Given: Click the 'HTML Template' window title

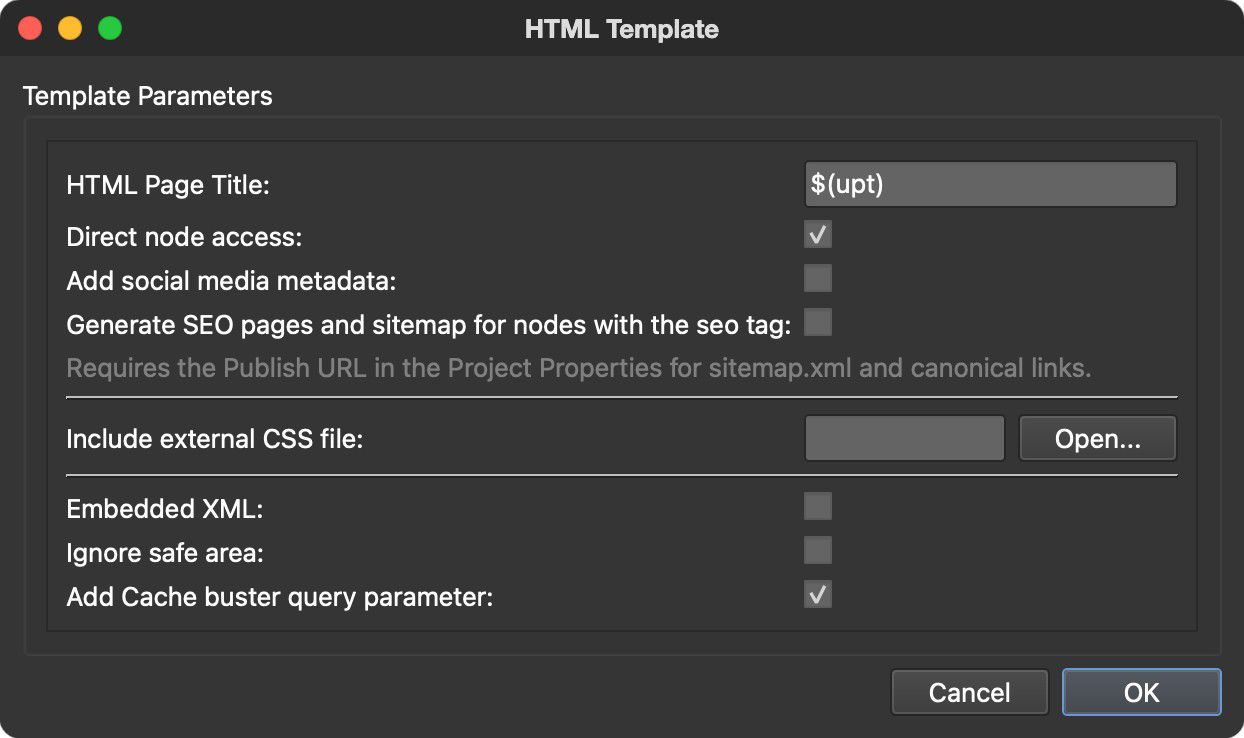Looking at the screenshot, I should click(x=622, y=29).
